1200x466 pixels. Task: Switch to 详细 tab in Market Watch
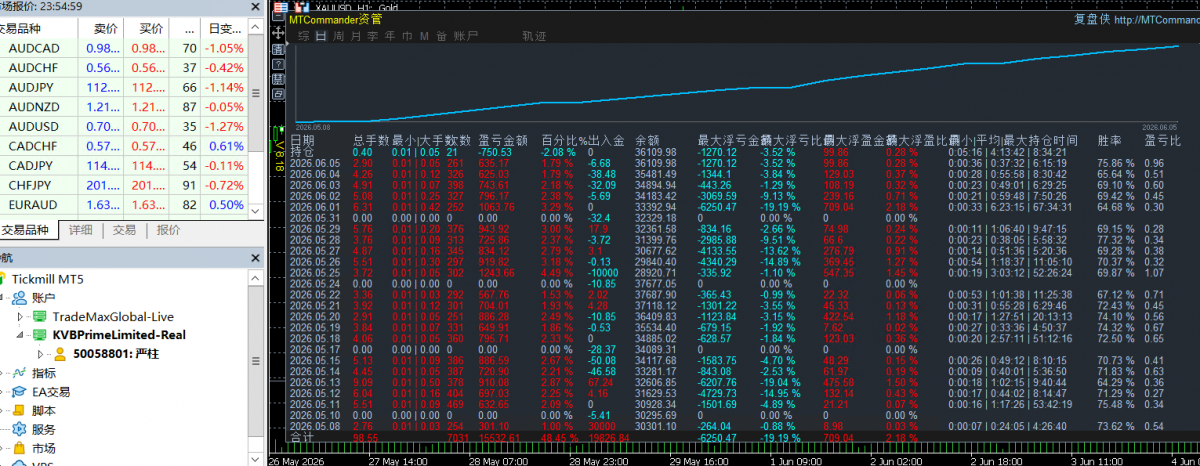coord(81,230)
